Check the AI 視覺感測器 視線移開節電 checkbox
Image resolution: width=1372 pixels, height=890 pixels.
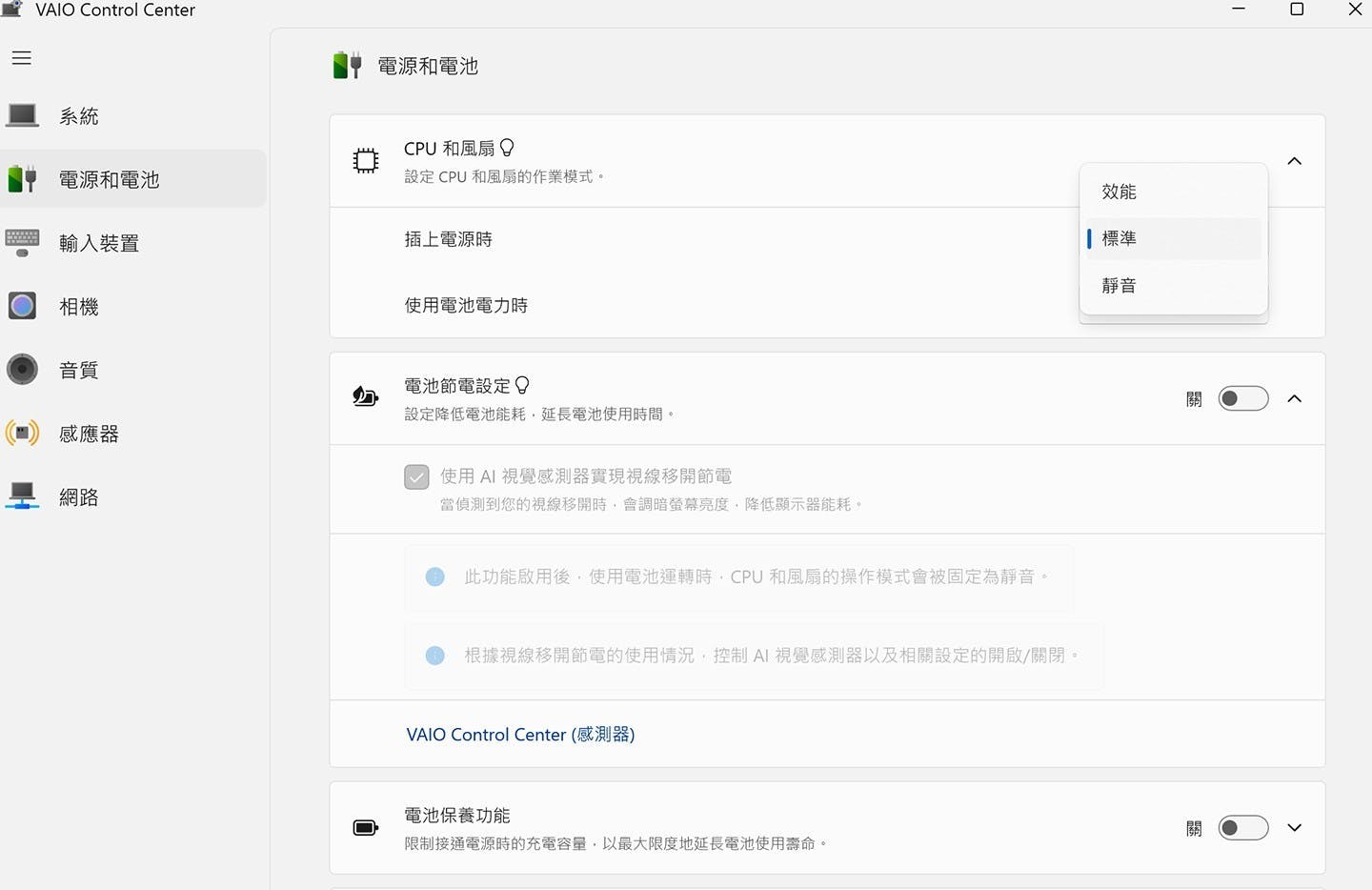pos(416,476)
